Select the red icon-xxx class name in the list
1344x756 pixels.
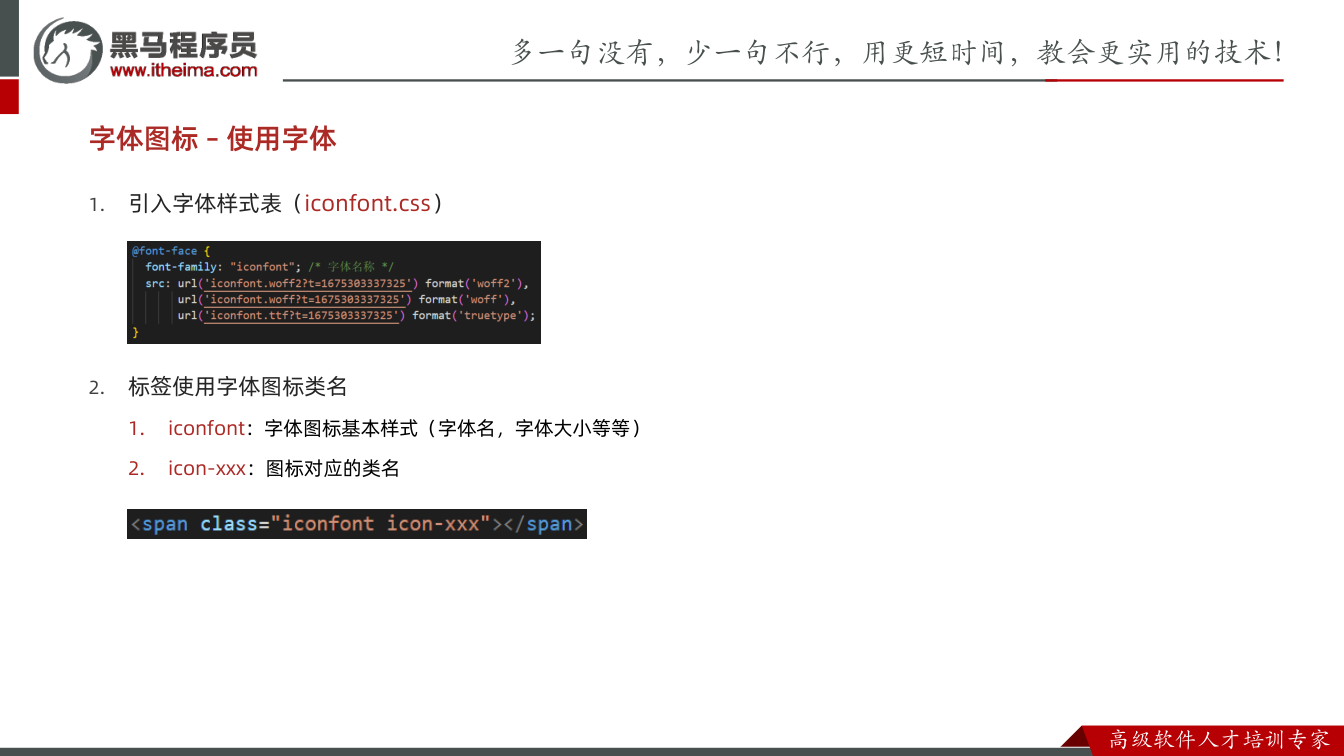click(206, 468)
